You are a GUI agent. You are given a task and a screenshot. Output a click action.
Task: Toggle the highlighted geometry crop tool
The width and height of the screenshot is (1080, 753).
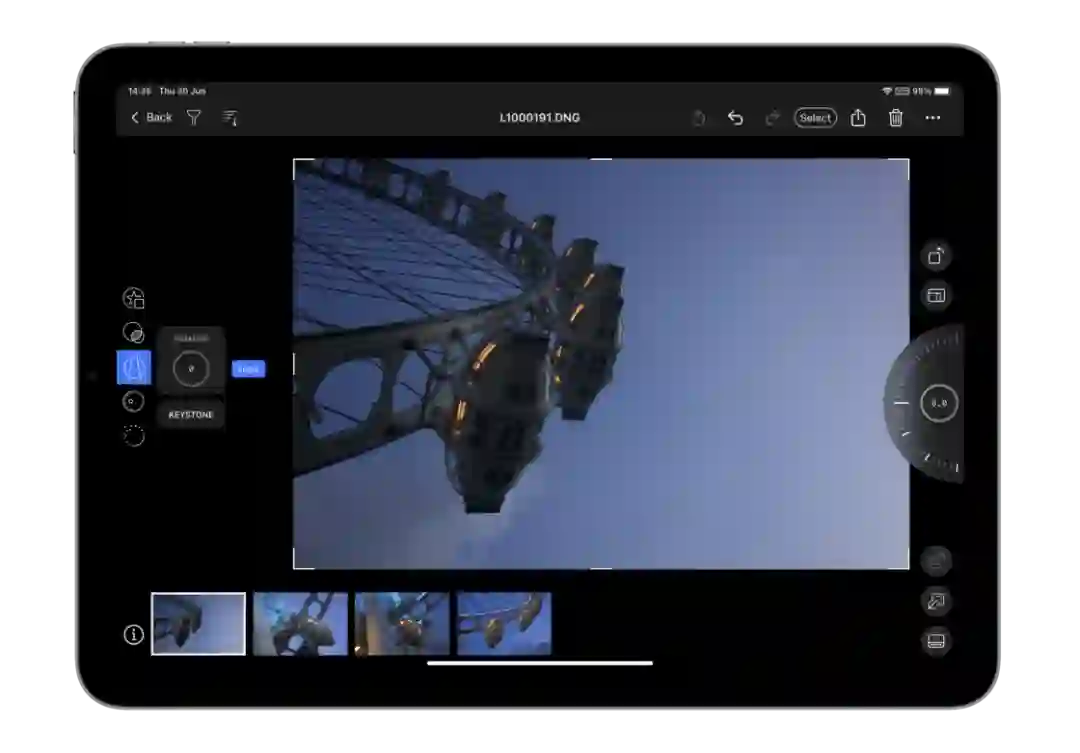click(x=134, y=368)
